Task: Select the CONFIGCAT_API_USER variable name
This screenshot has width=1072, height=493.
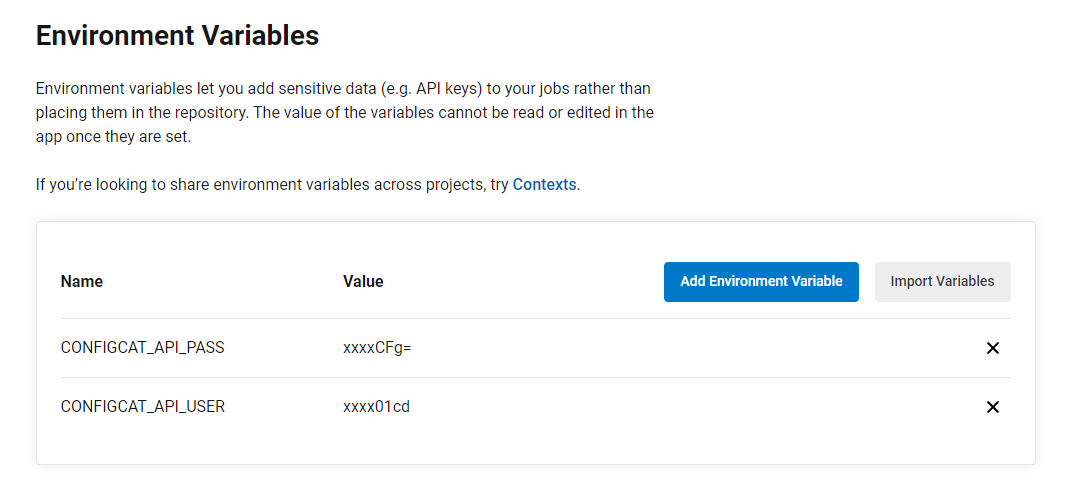Action: [142, 407]
